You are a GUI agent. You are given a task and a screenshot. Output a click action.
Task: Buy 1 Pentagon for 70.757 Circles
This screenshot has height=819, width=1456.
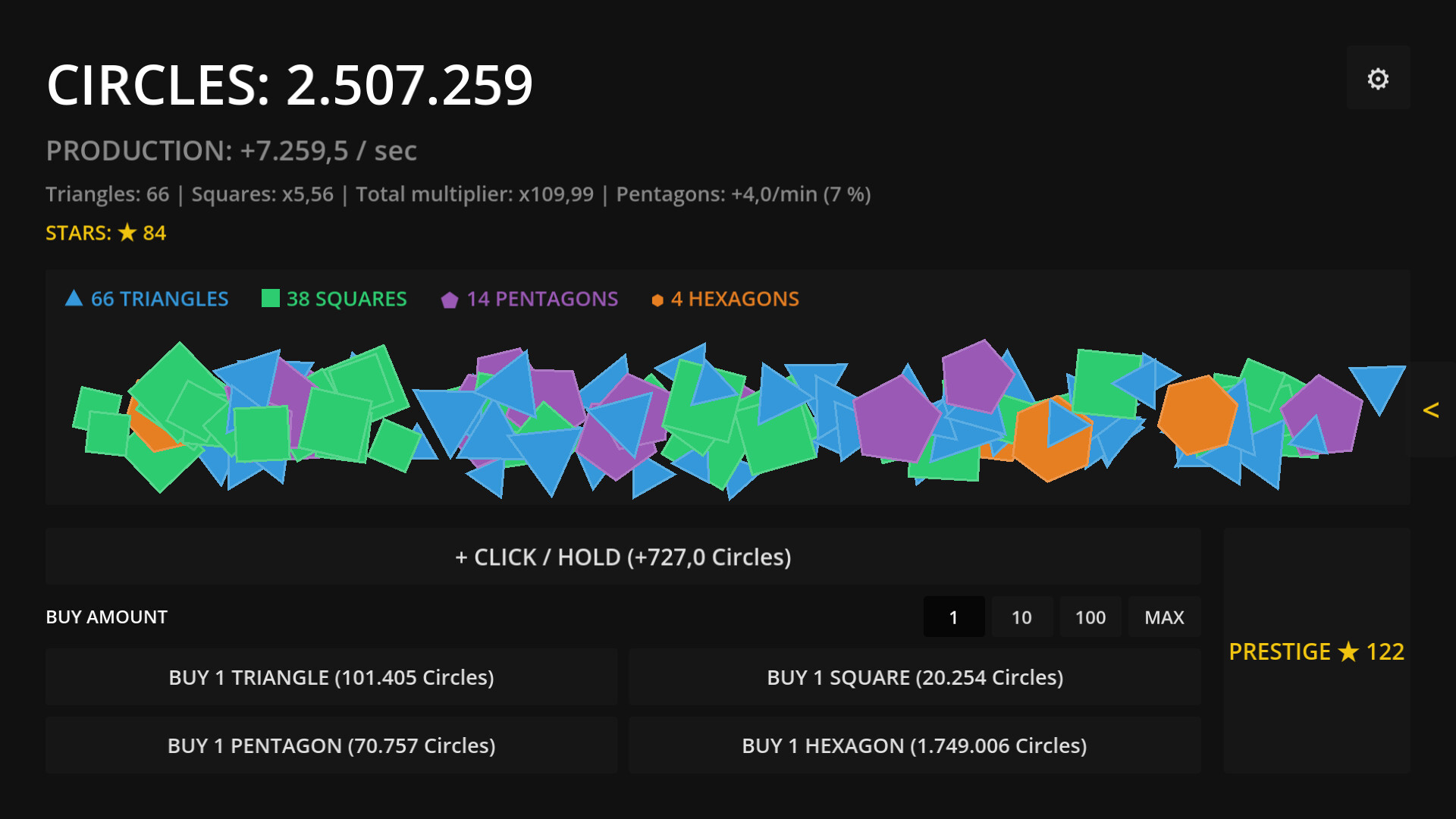tap(331, 745)
